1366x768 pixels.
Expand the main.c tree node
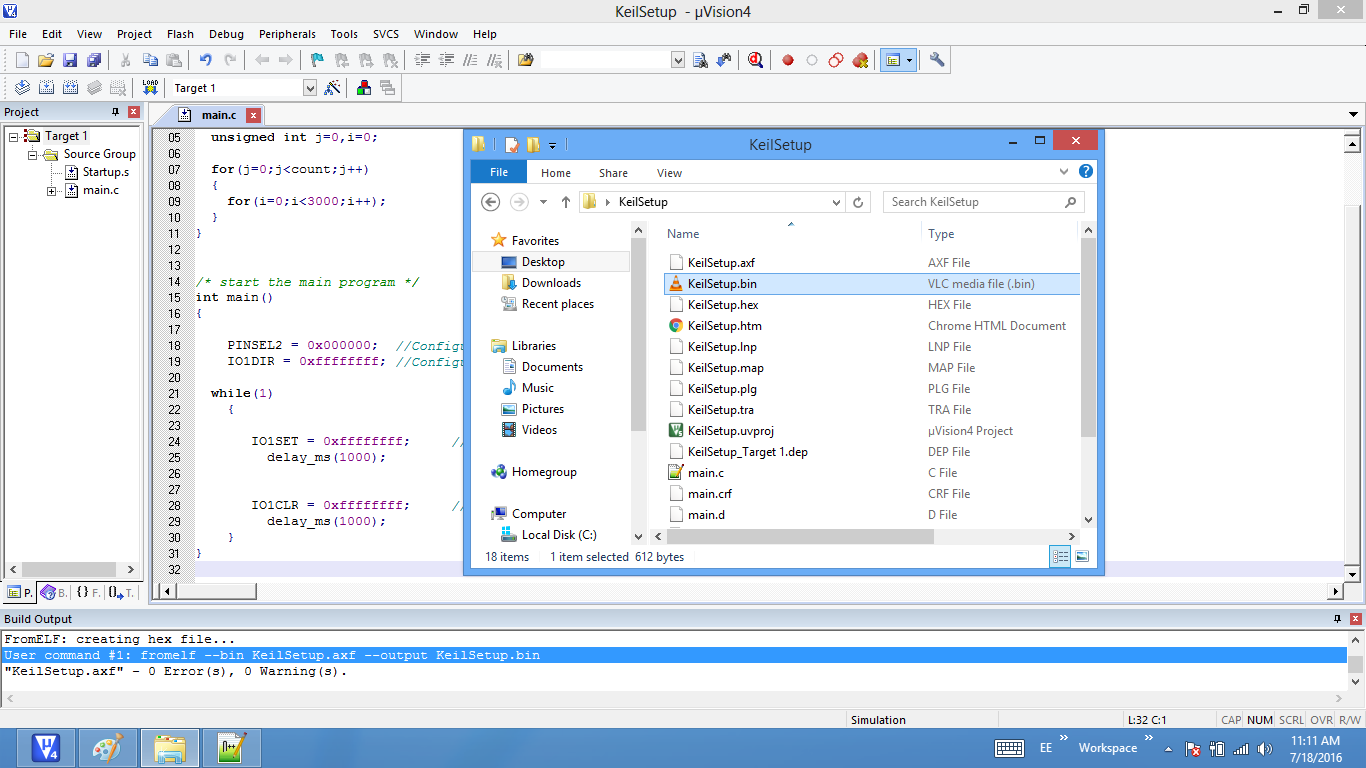point(51,190)
